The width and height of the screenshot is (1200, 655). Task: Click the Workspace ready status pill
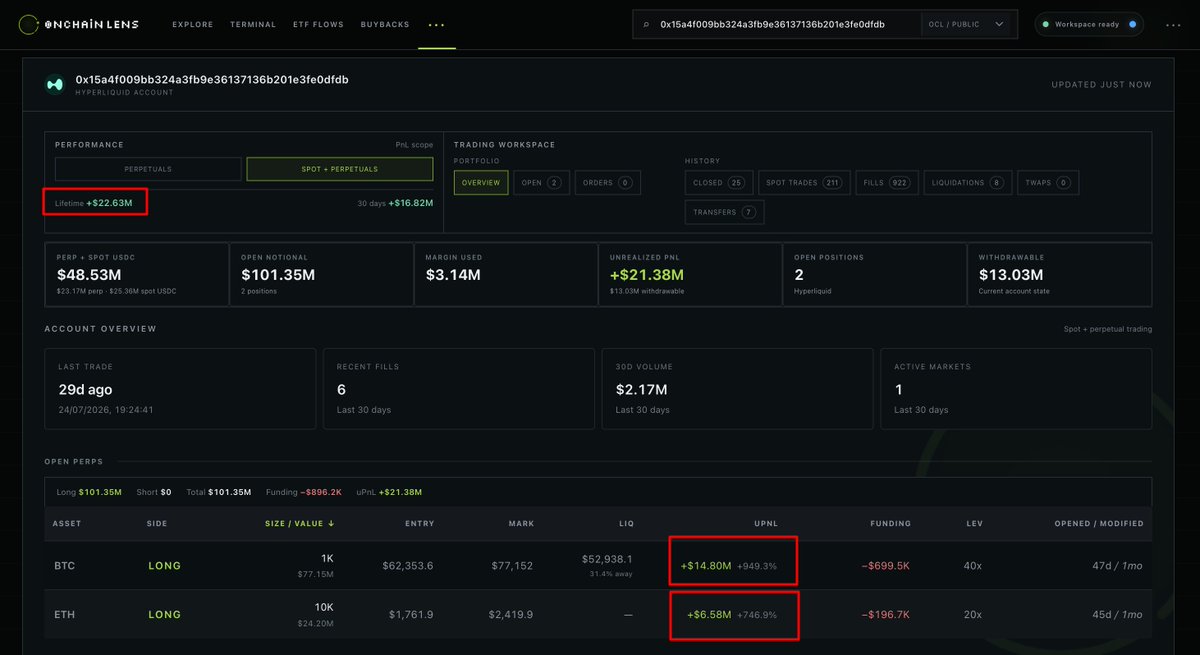coord(1088,24)
